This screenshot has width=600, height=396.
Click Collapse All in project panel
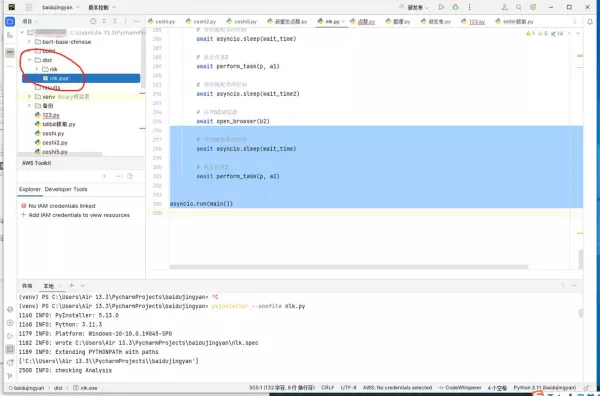[115, 21]
